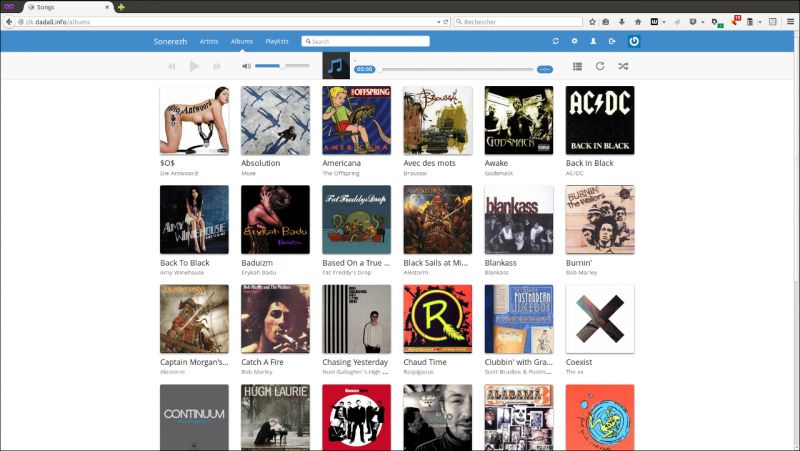Image resolution: width=800 pixels, height=451 pixels.
Task: Open the play queue list icon
Action: point(577,66)
